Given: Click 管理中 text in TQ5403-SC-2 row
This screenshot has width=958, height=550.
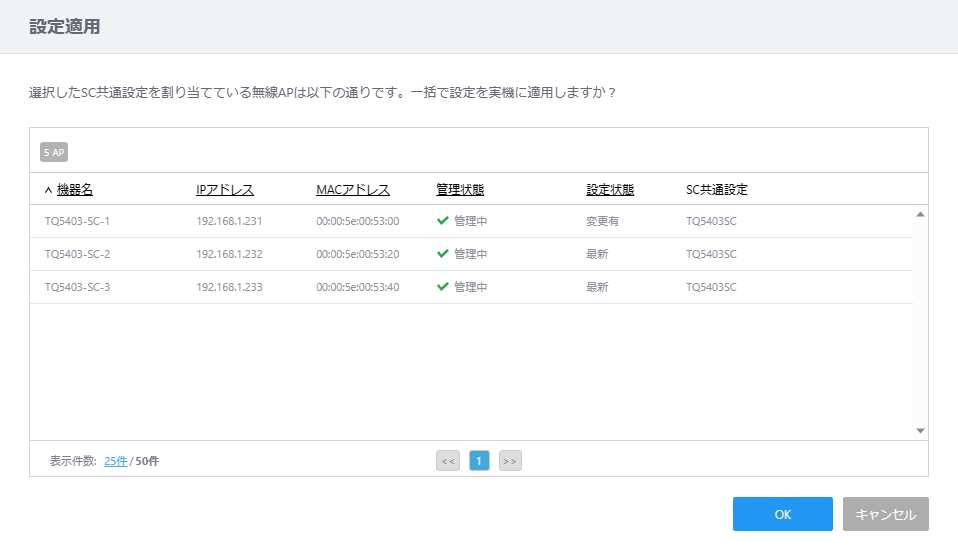Looking at the screenshot, I should click(x=470, y=254).
